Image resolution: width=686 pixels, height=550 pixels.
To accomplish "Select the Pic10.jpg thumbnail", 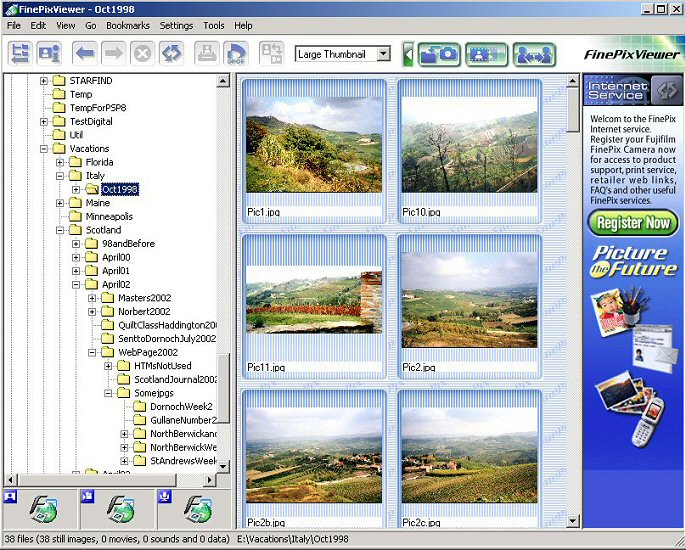I will 469,148.
